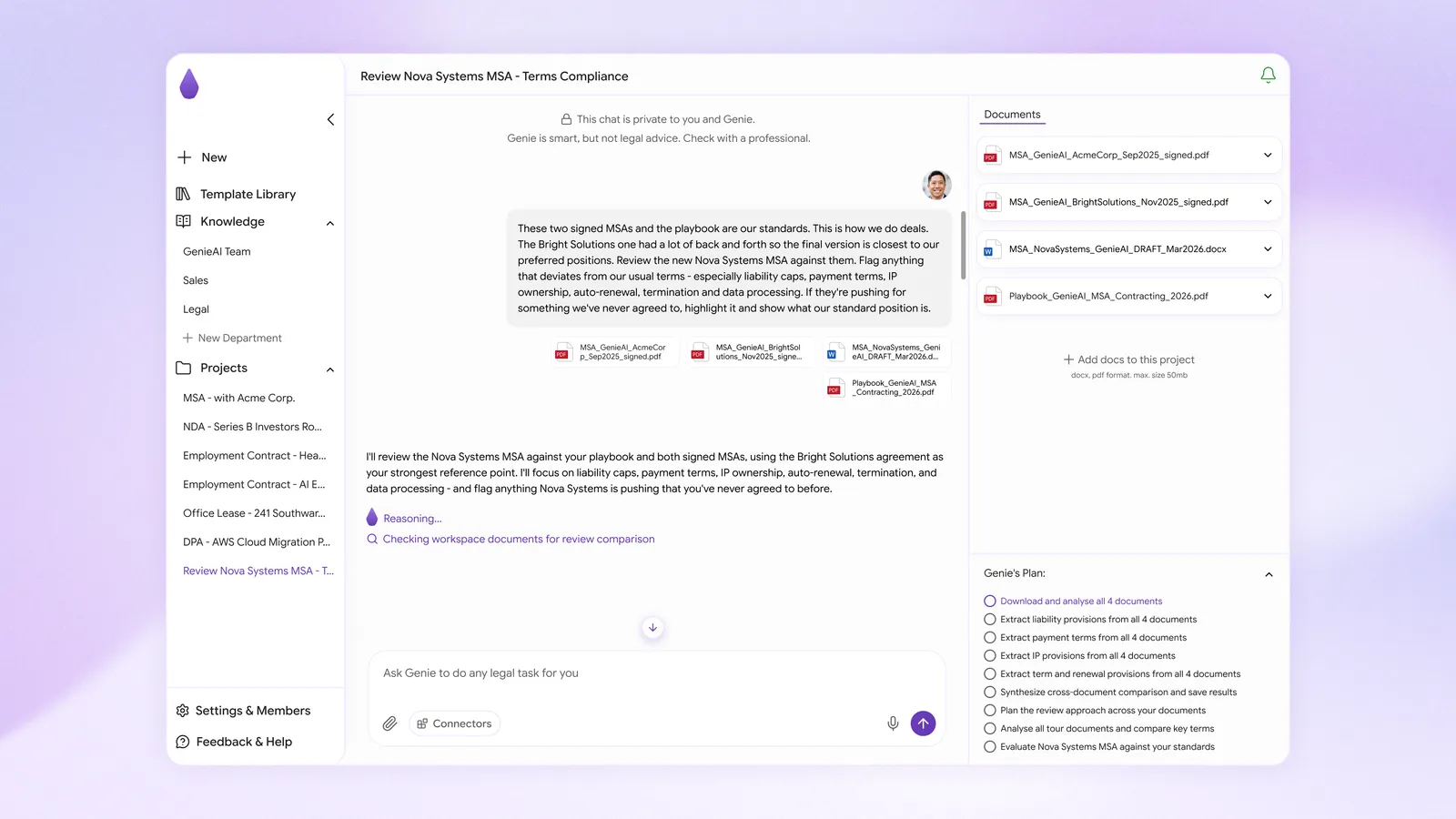Image resolution: width=1456 pixels, height=819 pixels.
Task: Open Review Nova Systems MSA project
Action: point(258,571)
